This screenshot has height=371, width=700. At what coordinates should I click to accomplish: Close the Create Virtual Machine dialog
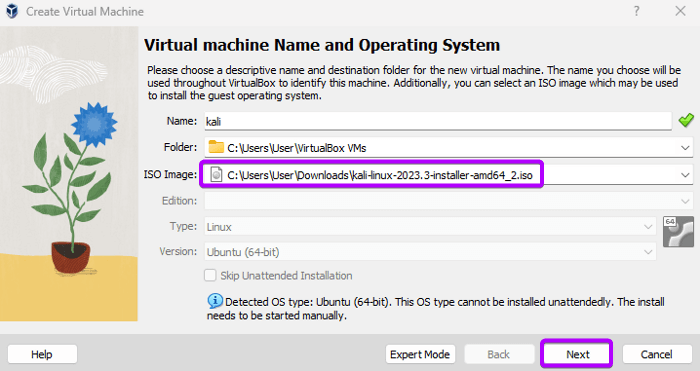click(x=680, y=11)
